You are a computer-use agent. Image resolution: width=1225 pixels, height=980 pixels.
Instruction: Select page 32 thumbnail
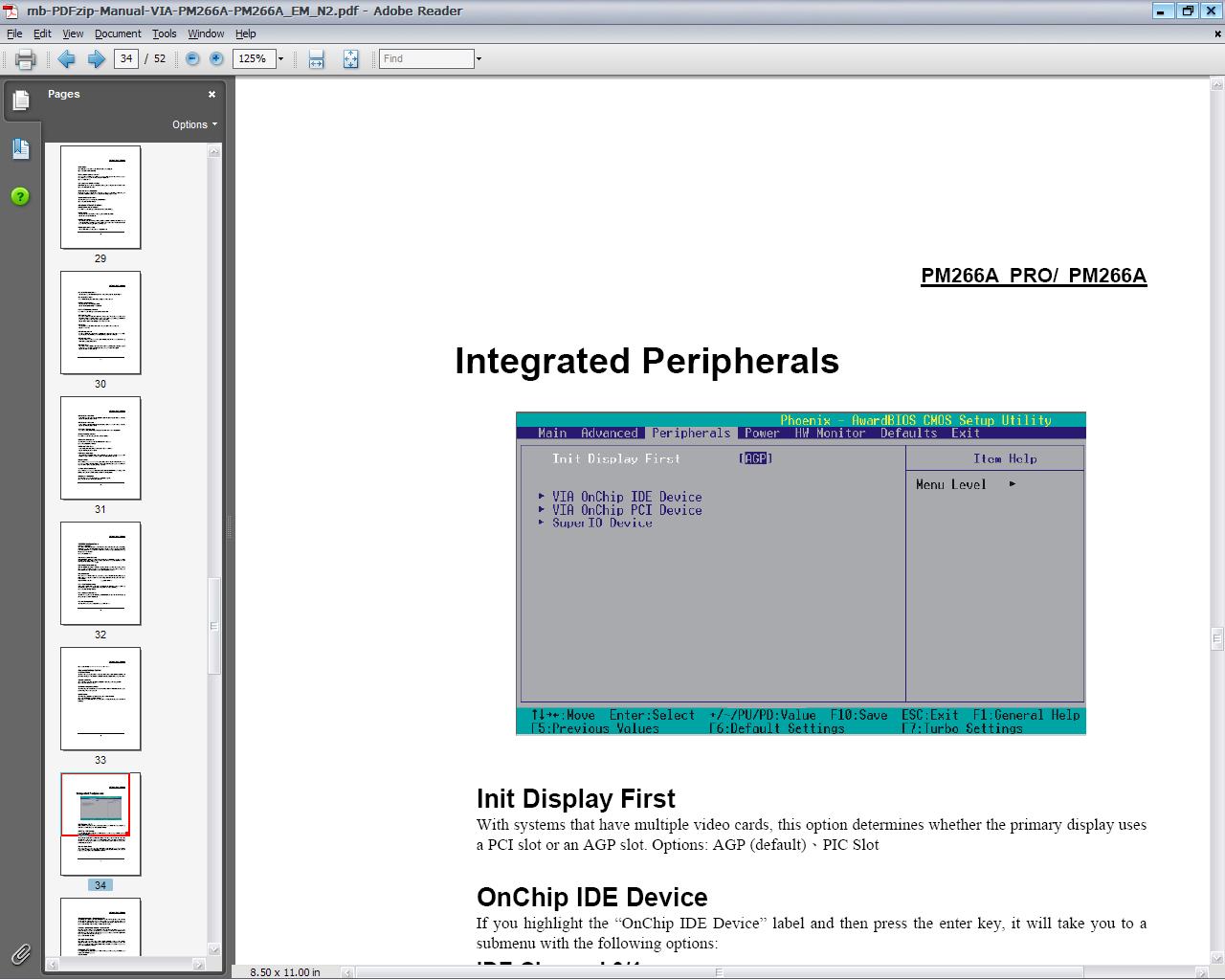(x=100, y=573)
